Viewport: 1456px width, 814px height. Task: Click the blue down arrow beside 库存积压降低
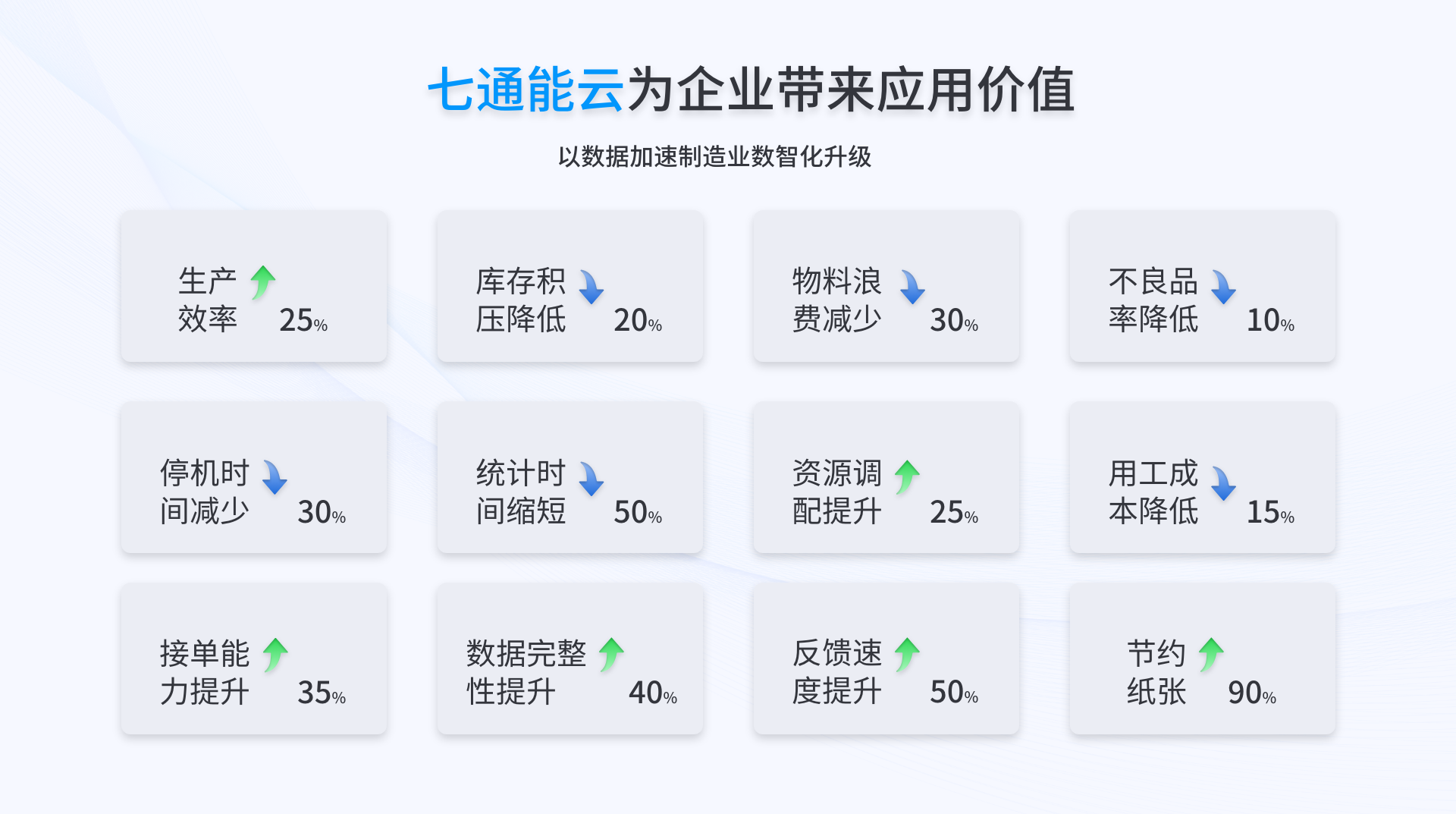[x=591, y=287]
